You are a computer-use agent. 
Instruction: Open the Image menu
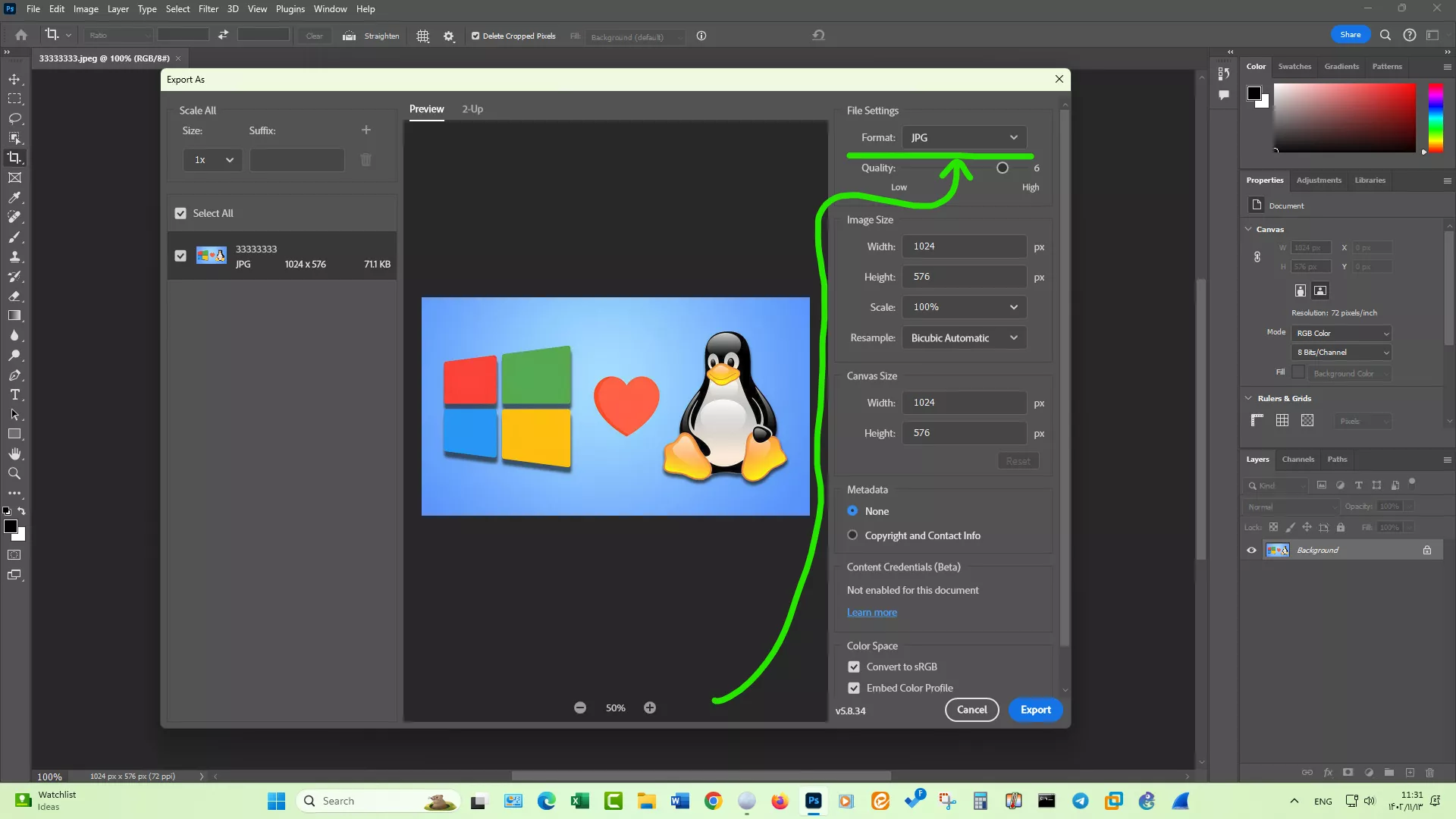coord(86,9)
